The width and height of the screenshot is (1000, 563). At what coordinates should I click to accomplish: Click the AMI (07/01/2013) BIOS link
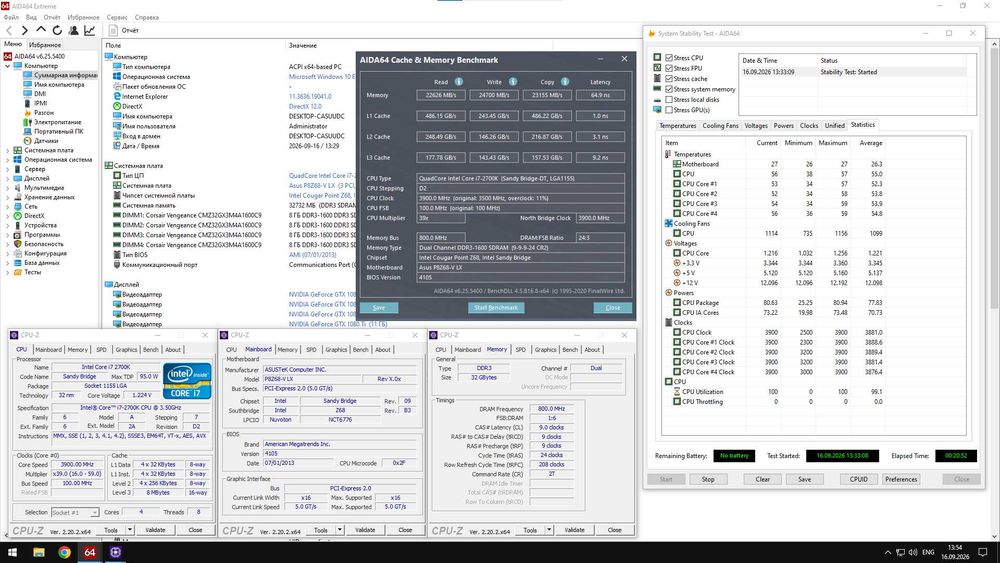pyautogui.click(x=312, y=254)
